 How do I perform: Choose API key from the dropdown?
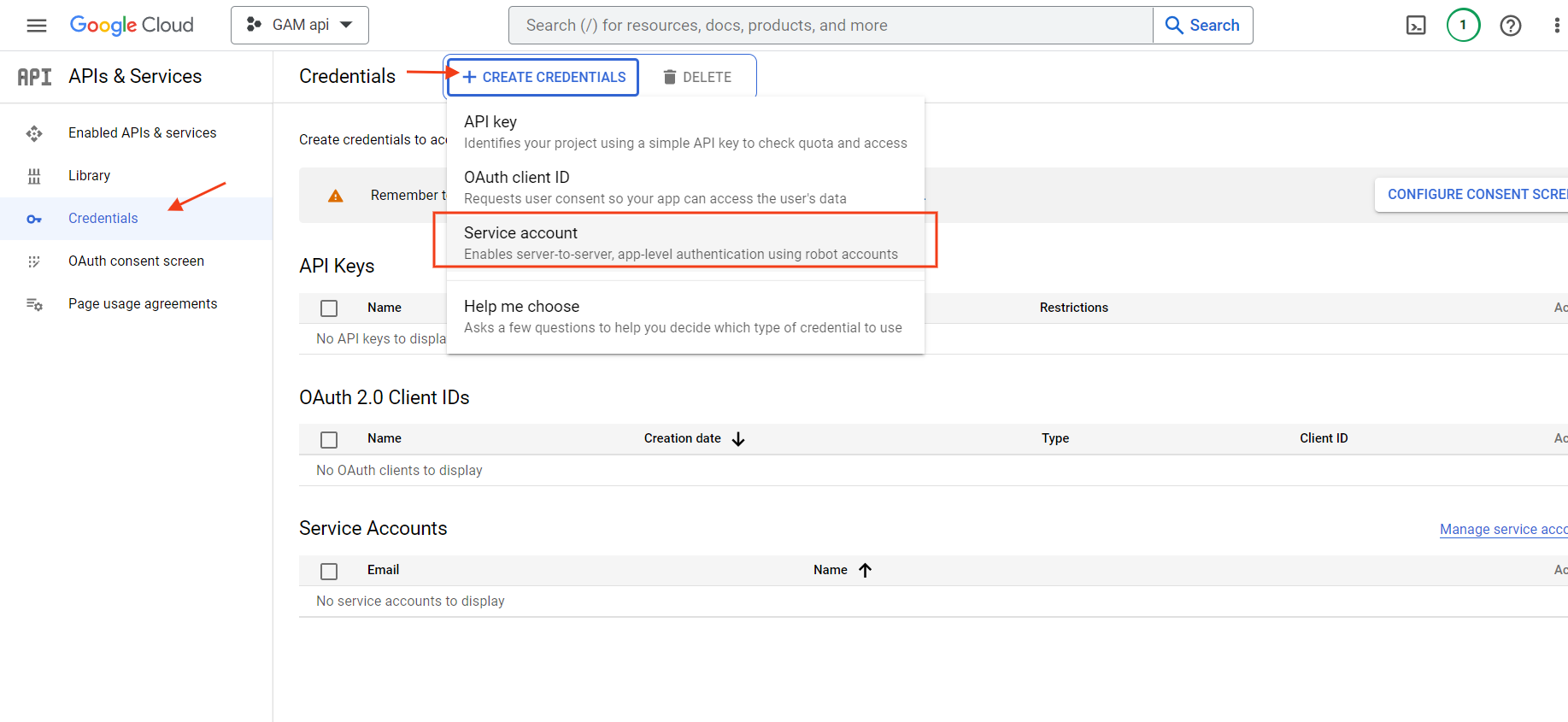(685, 132)
